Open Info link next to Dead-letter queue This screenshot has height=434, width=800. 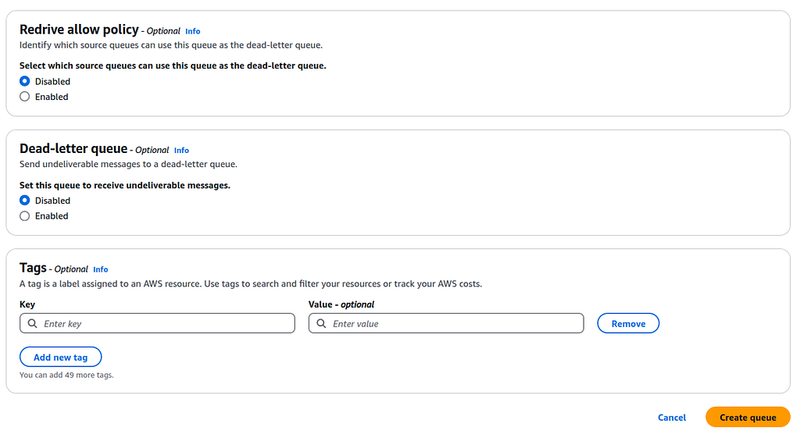coord(181,150)
